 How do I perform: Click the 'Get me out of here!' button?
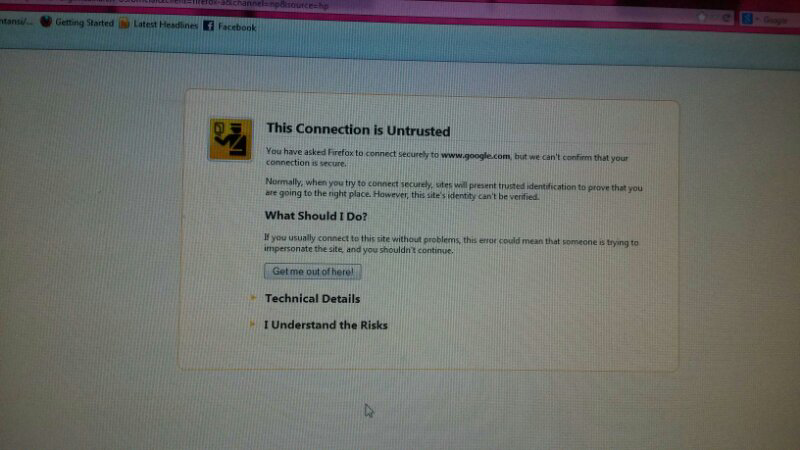click(x=313, y=271)
